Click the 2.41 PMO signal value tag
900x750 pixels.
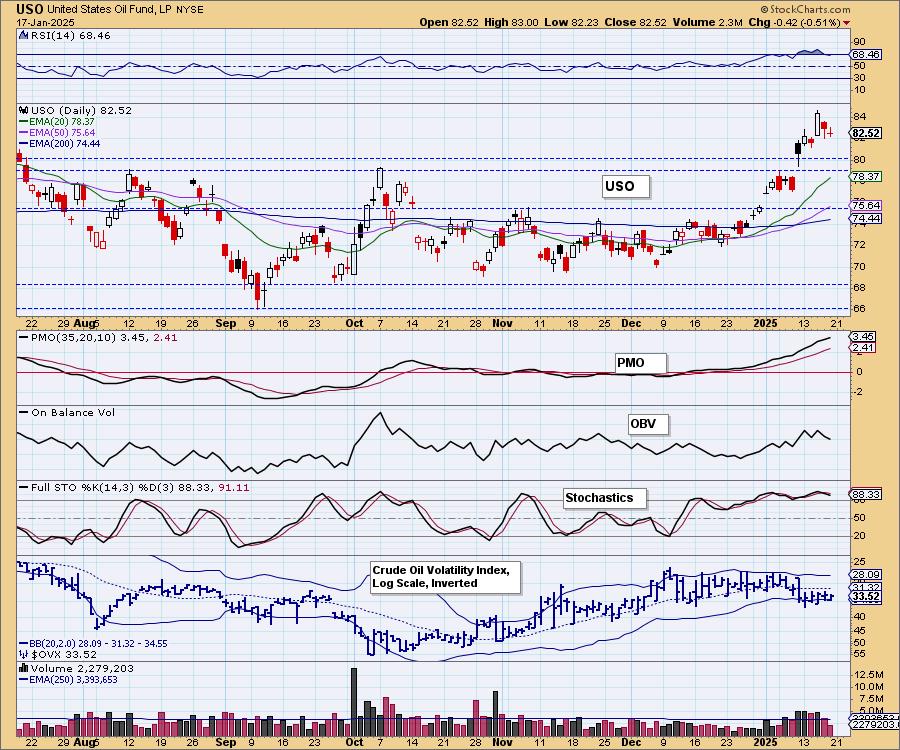(x=863, y=348)
